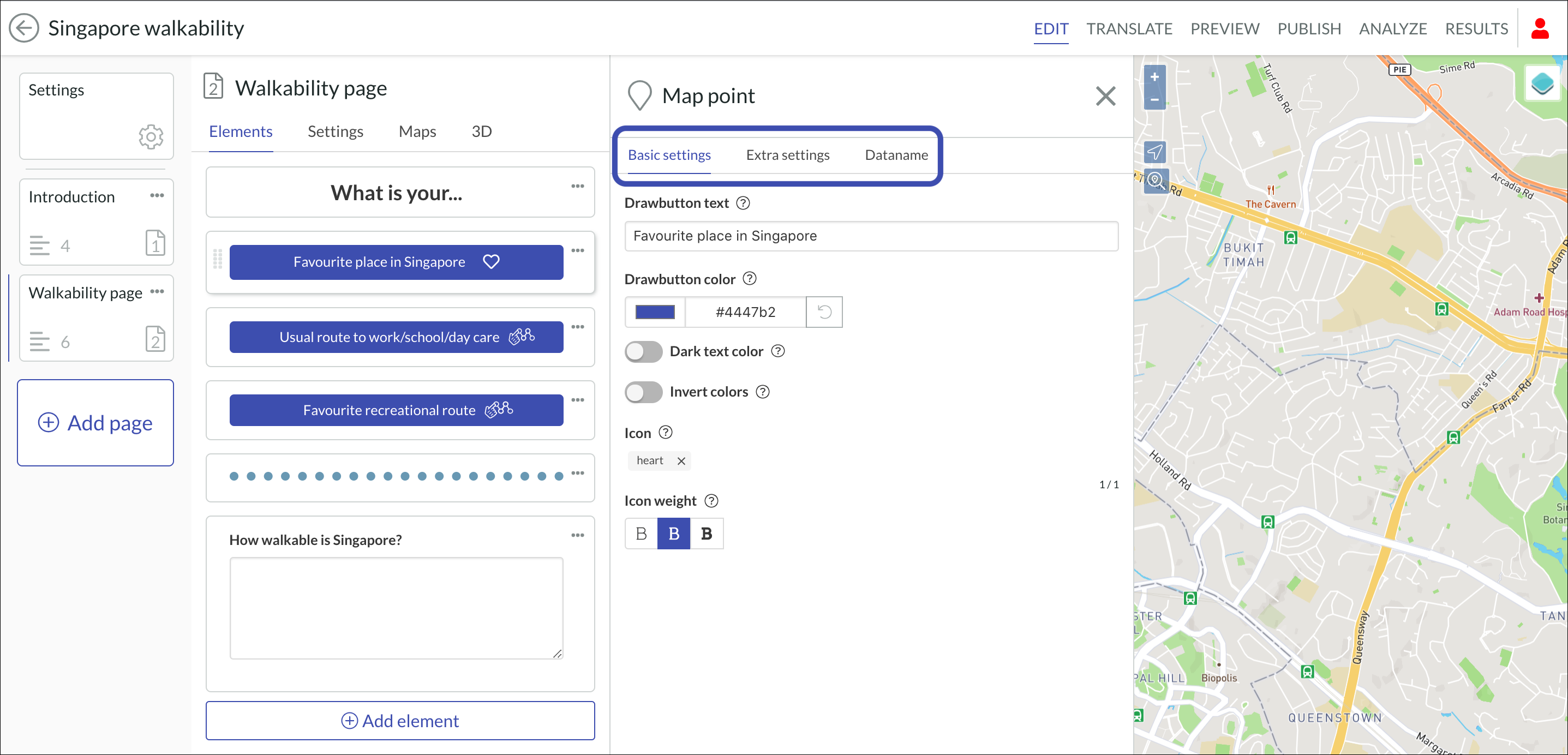The width and height of the screenshot is (1568, 755).
Task: Click the Singapore walkability title text
Action: (146, 28)
